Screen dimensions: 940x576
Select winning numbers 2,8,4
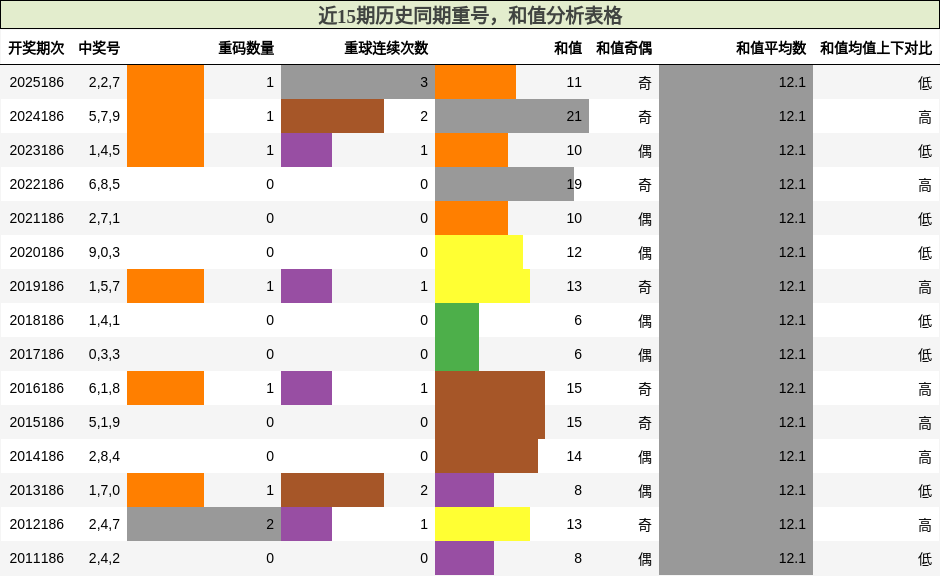click(104, 456)
